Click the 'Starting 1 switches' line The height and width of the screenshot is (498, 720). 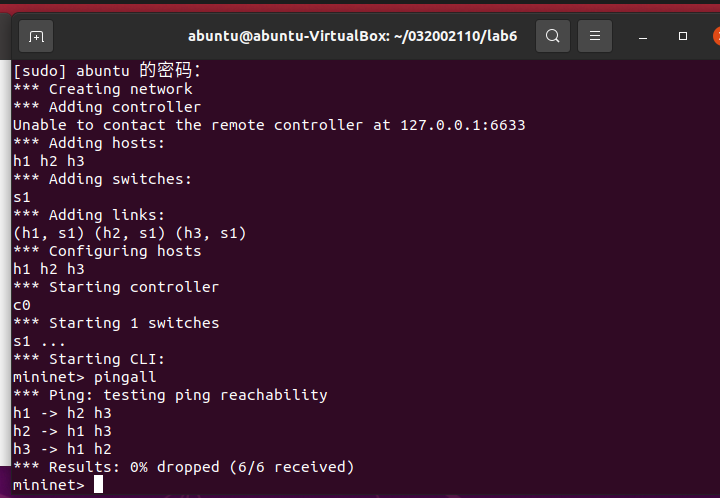[x=116, y=324]
